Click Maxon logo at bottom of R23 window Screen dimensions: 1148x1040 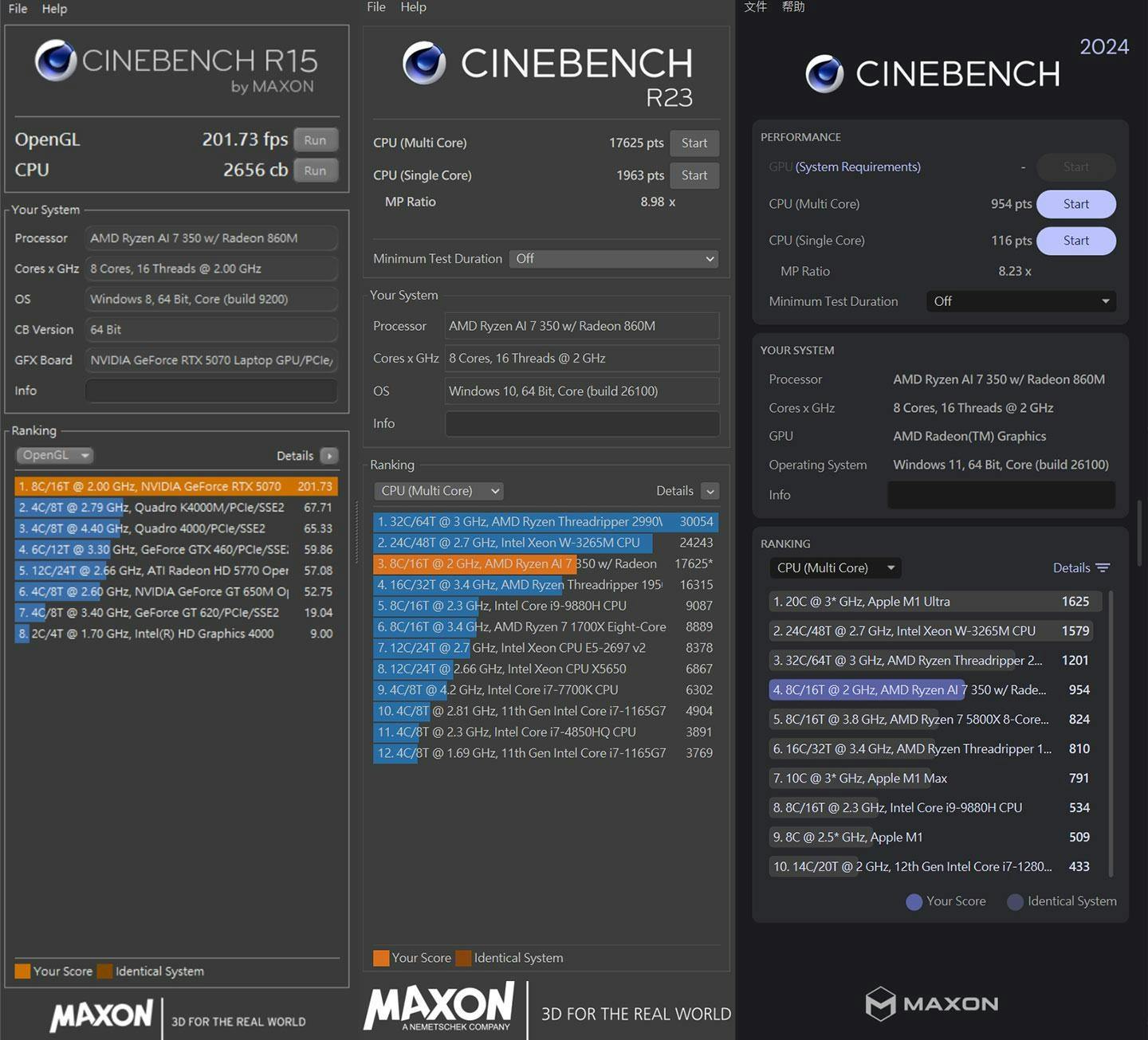tap(438, 1006)
